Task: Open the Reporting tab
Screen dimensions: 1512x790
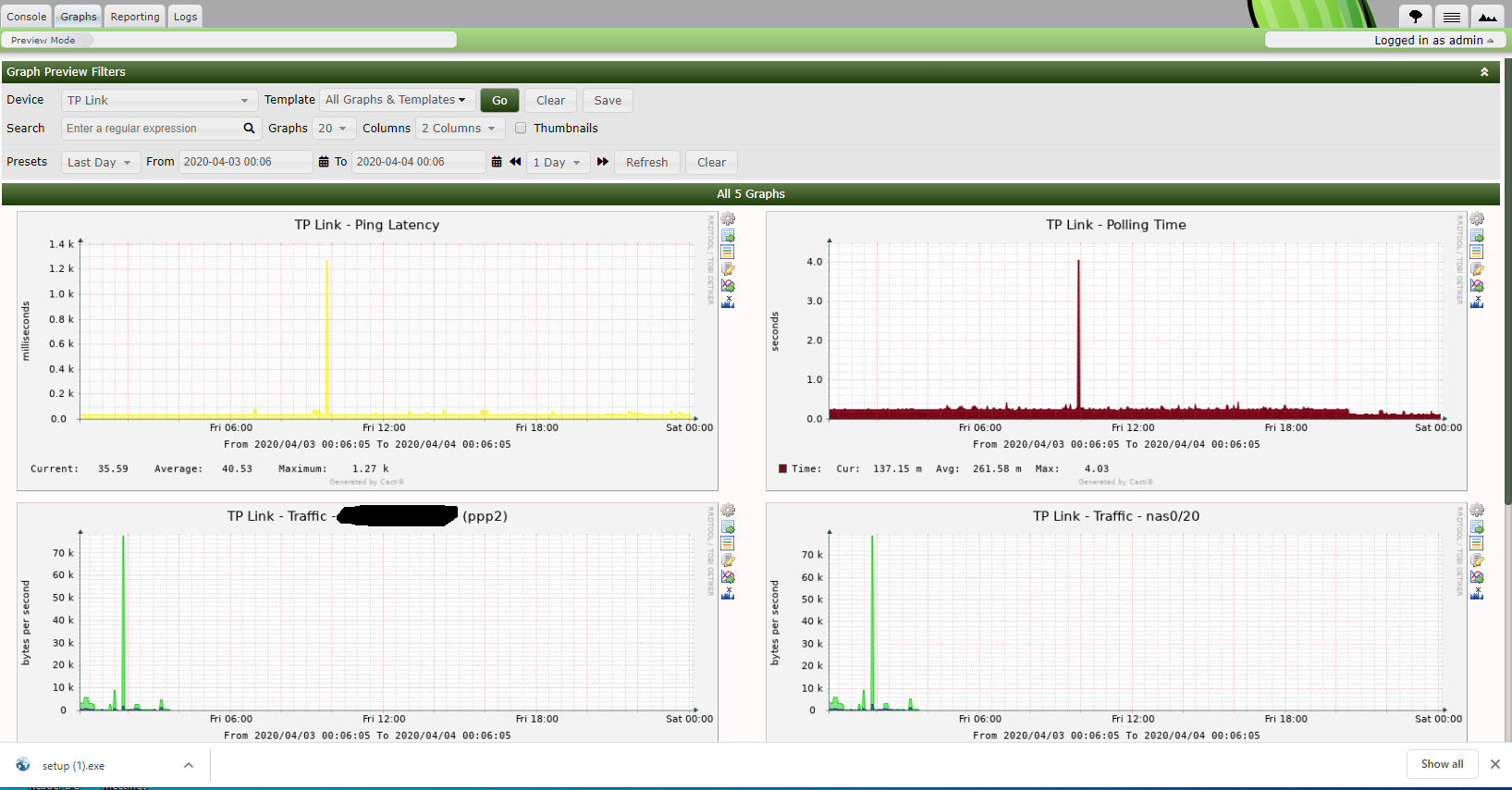Action: tap(135, 17)
